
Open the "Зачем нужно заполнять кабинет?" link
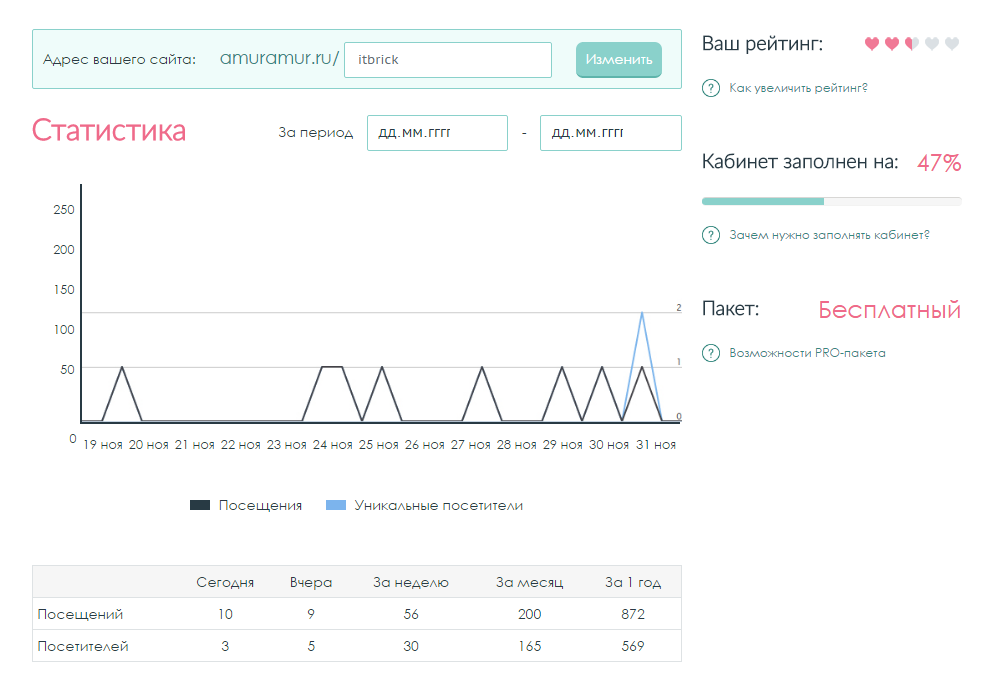click(x=829, y=235)
